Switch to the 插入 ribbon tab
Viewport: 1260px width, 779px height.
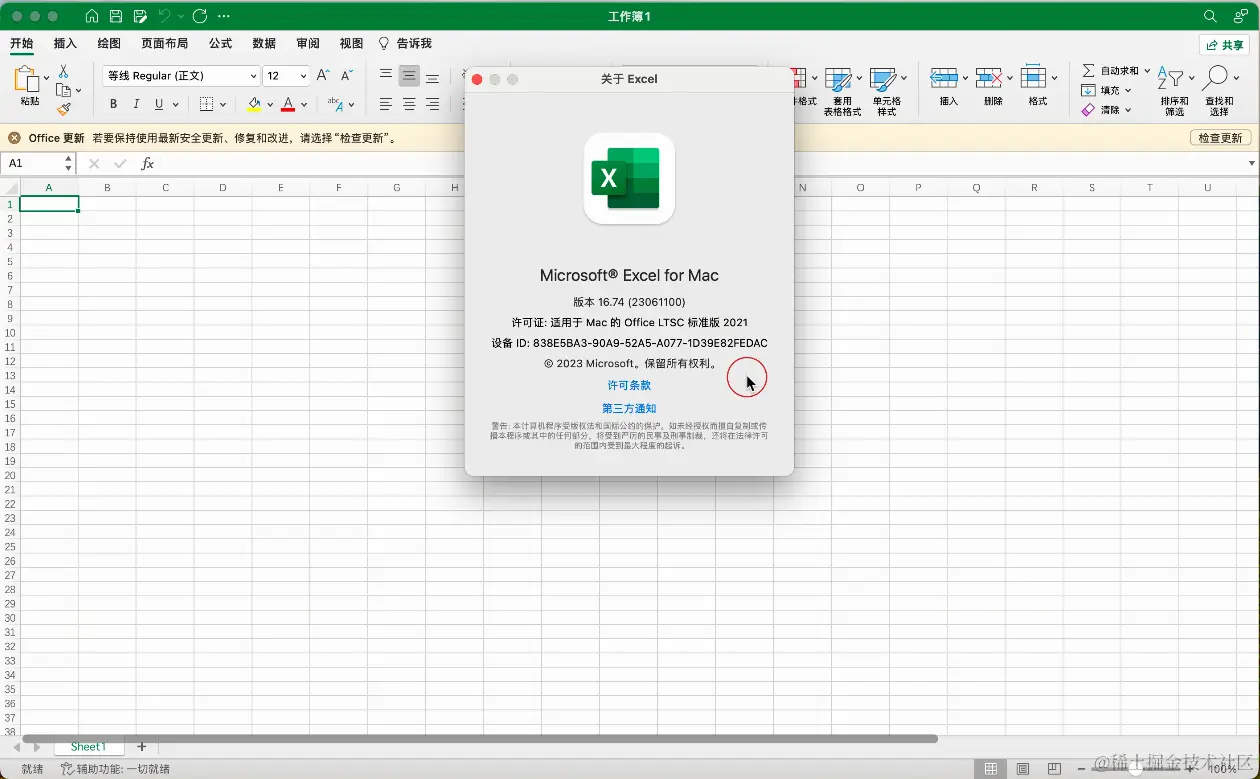point(65,43)
